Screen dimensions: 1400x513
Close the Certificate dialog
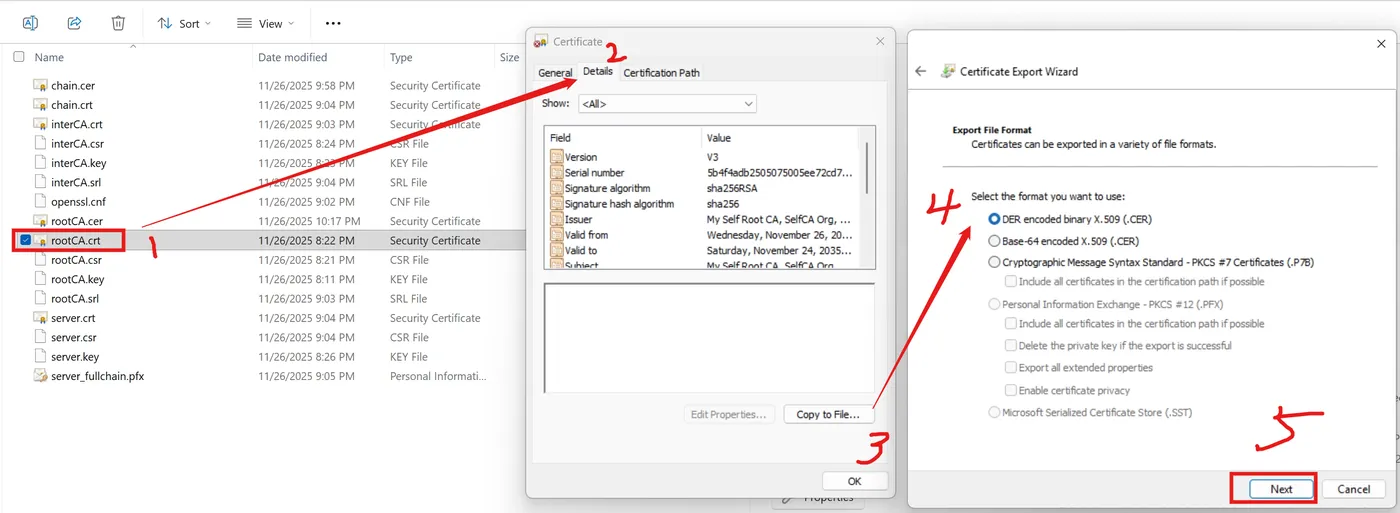click(880, 41)
